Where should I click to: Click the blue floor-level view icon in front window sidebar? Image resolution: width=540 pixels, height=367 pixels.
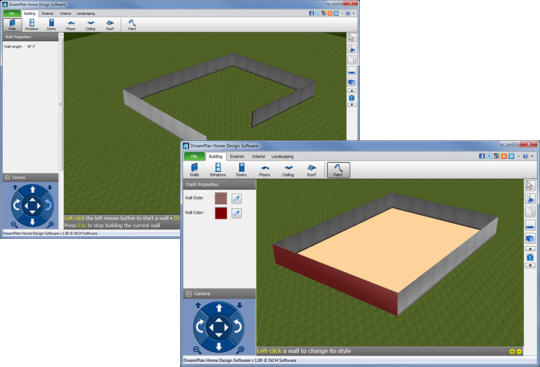point(530,226)
